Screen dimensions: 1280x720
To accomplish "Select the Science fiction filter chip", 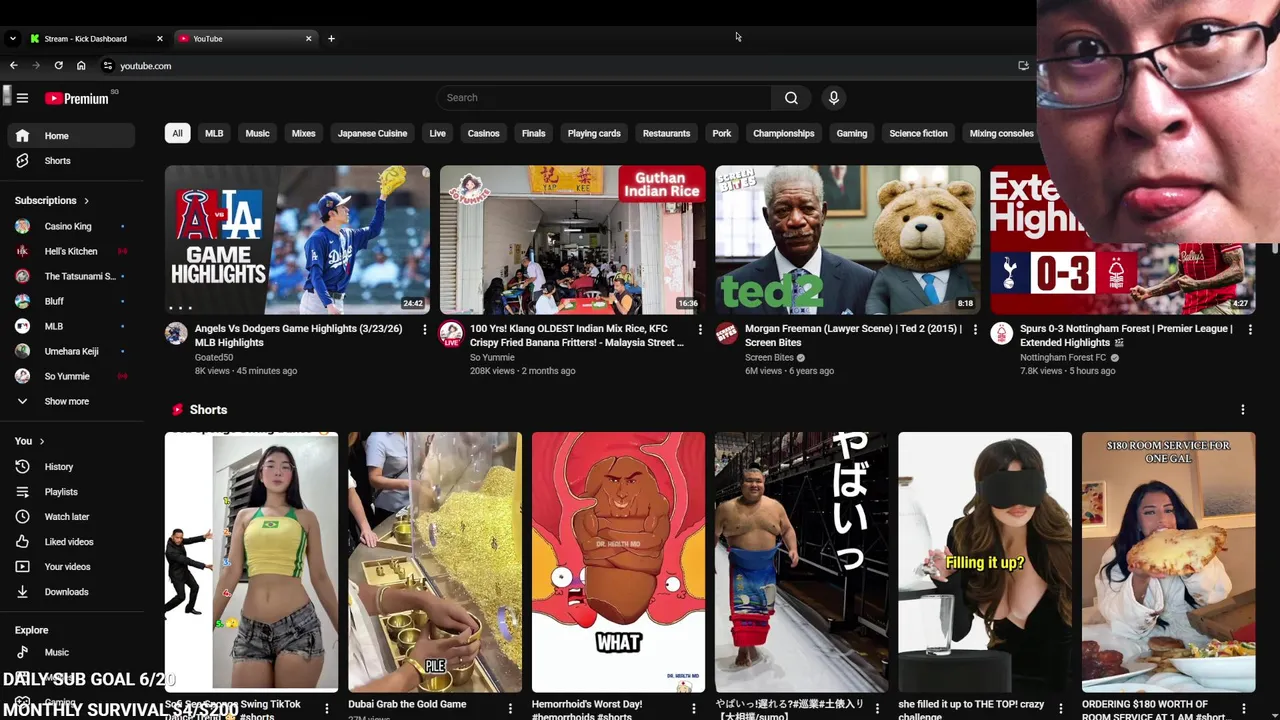I will (918, 133).
